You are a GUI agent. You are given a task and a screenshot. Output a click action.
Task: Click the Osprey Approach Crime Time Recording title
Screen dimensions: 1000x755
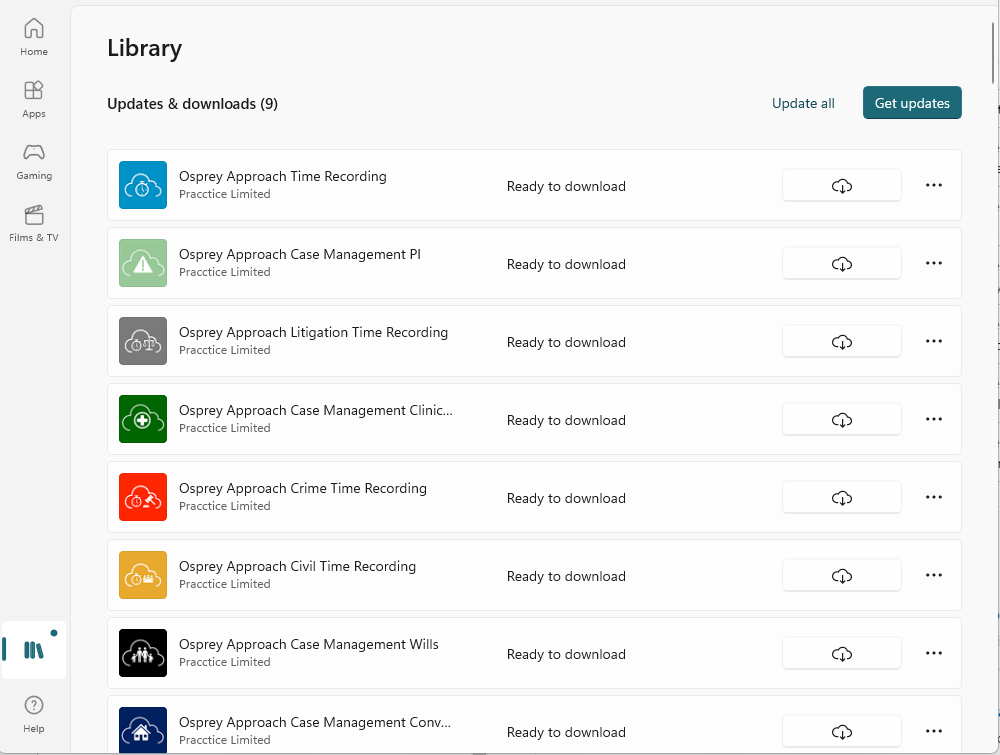coord(303,488)
